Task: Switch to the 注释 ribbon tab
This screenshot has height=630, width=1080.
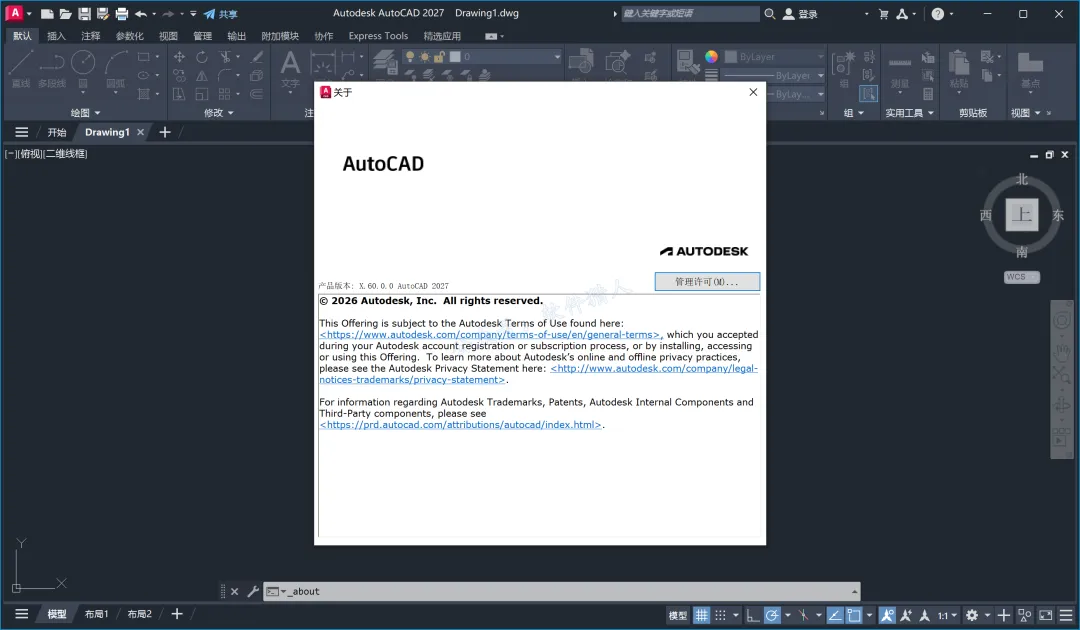Action: click(x=90, y=36)
